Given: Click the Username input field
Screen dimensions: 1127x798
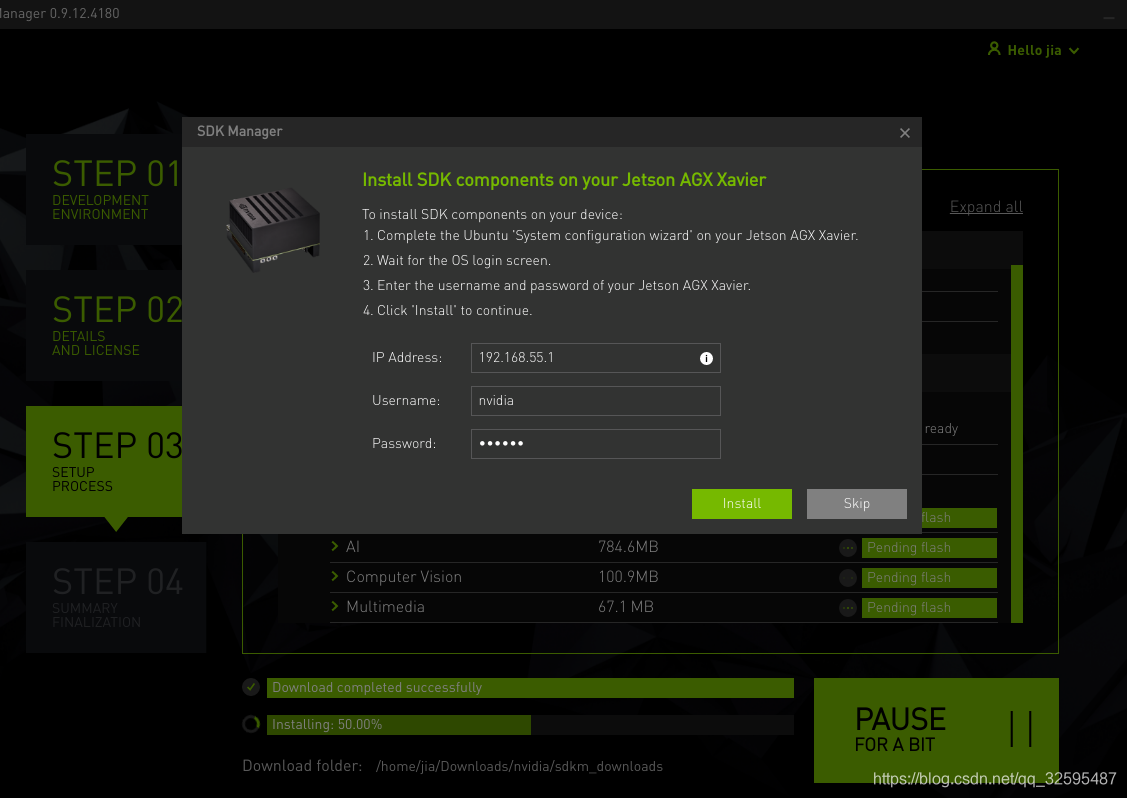Looking at the screenshot, I should click(595, 400).
